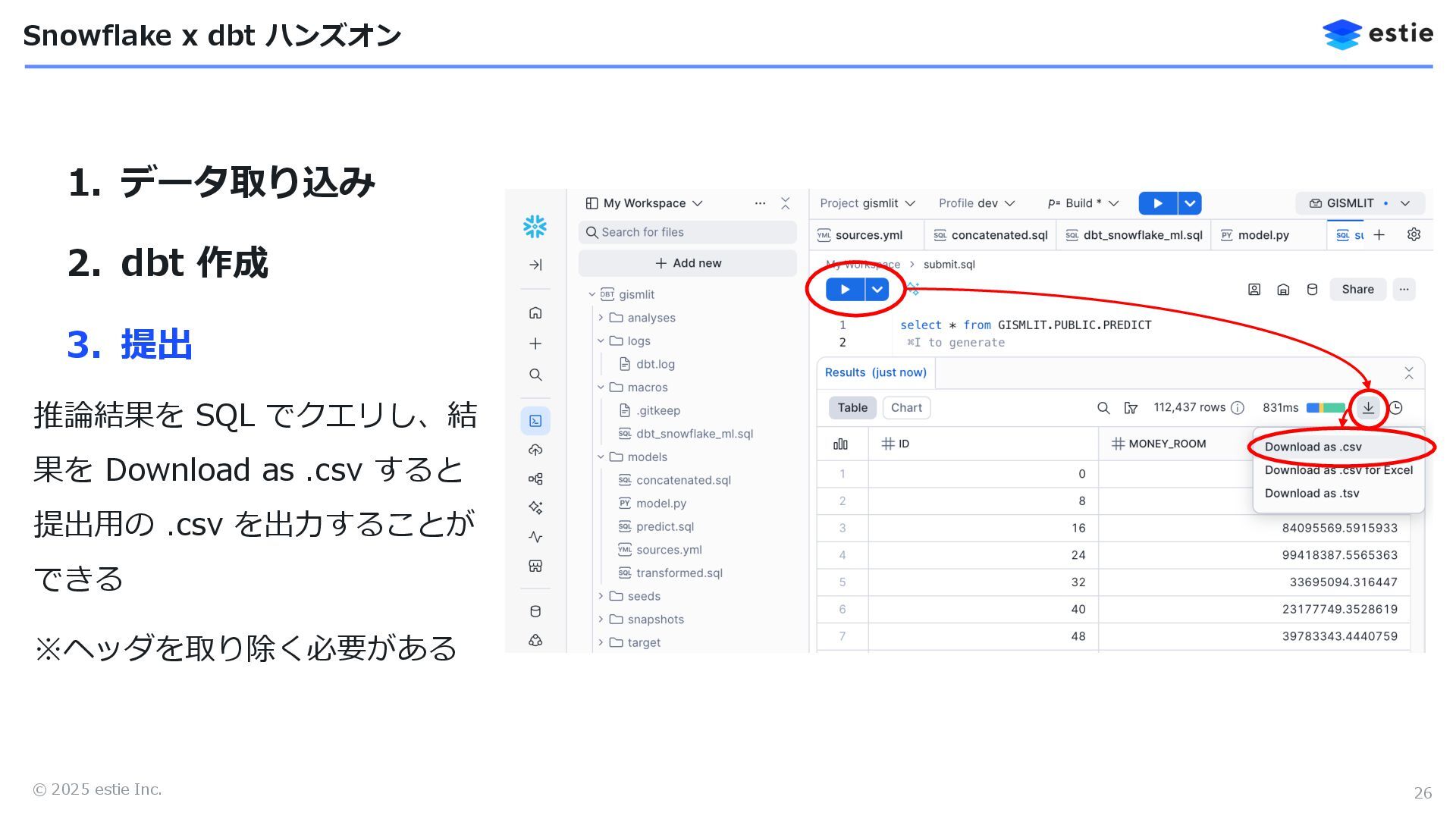Screen dimensions: 1456x819
Task: Open the query history clock icon
Action: pos(1396,408)
